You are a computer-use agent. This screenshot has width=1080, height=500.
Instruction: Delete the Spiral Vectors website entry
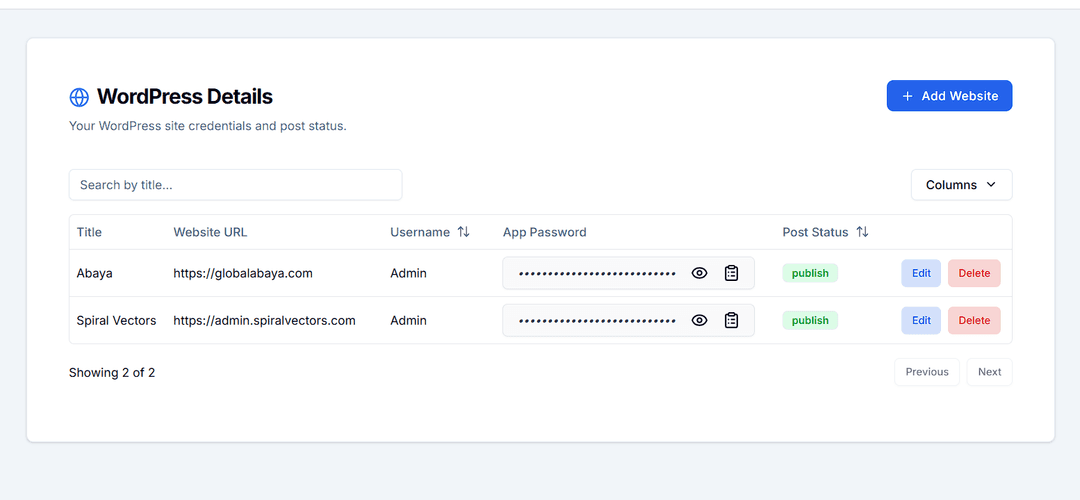click(974, 320)
